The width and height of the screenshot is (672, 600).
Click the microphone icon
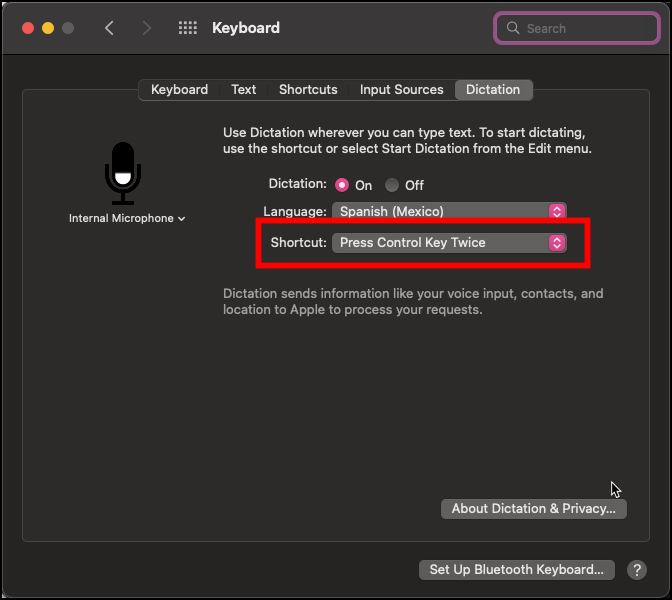tap(123, 172)
